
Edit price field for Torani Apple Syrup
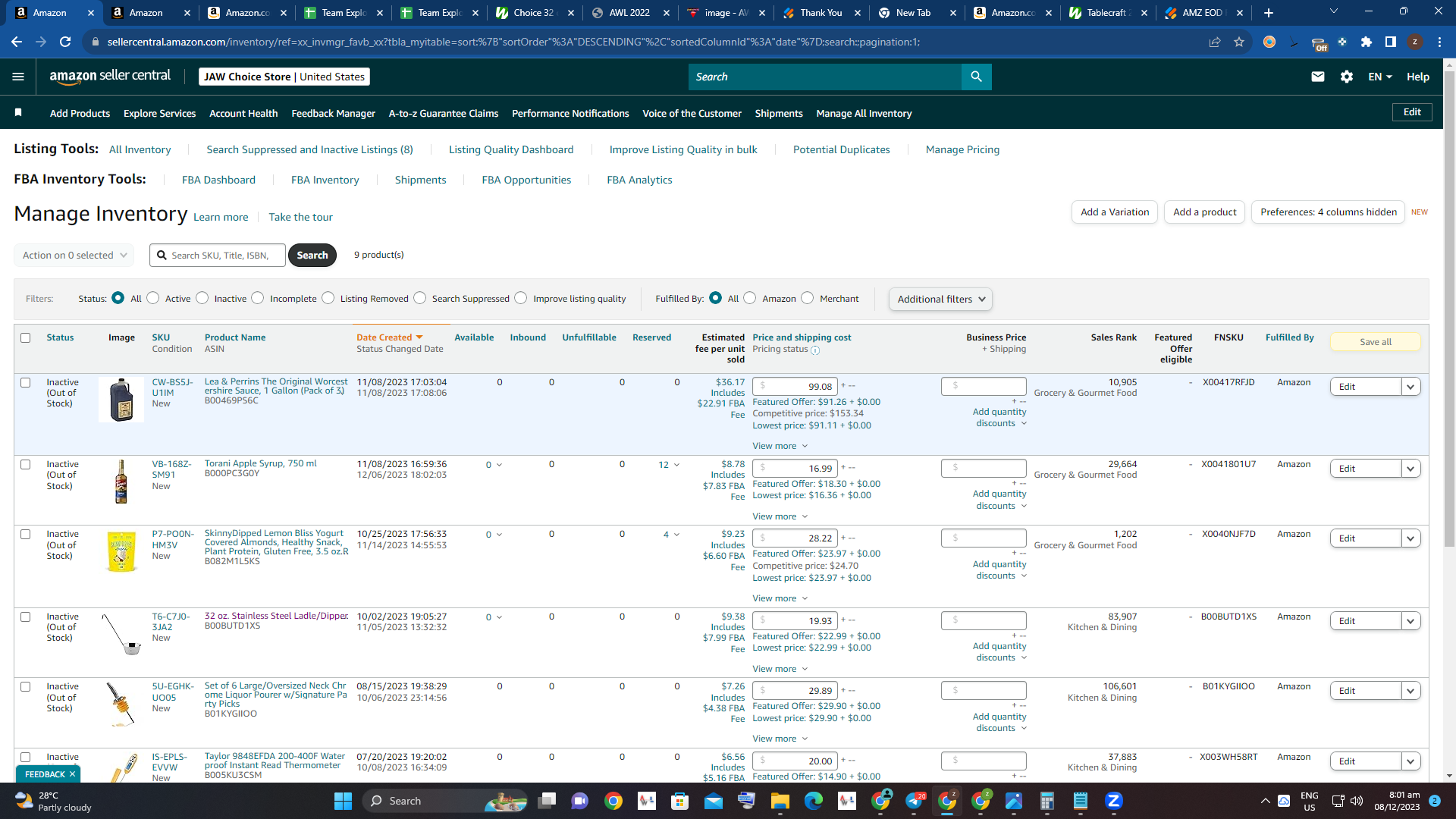(795, 469)
